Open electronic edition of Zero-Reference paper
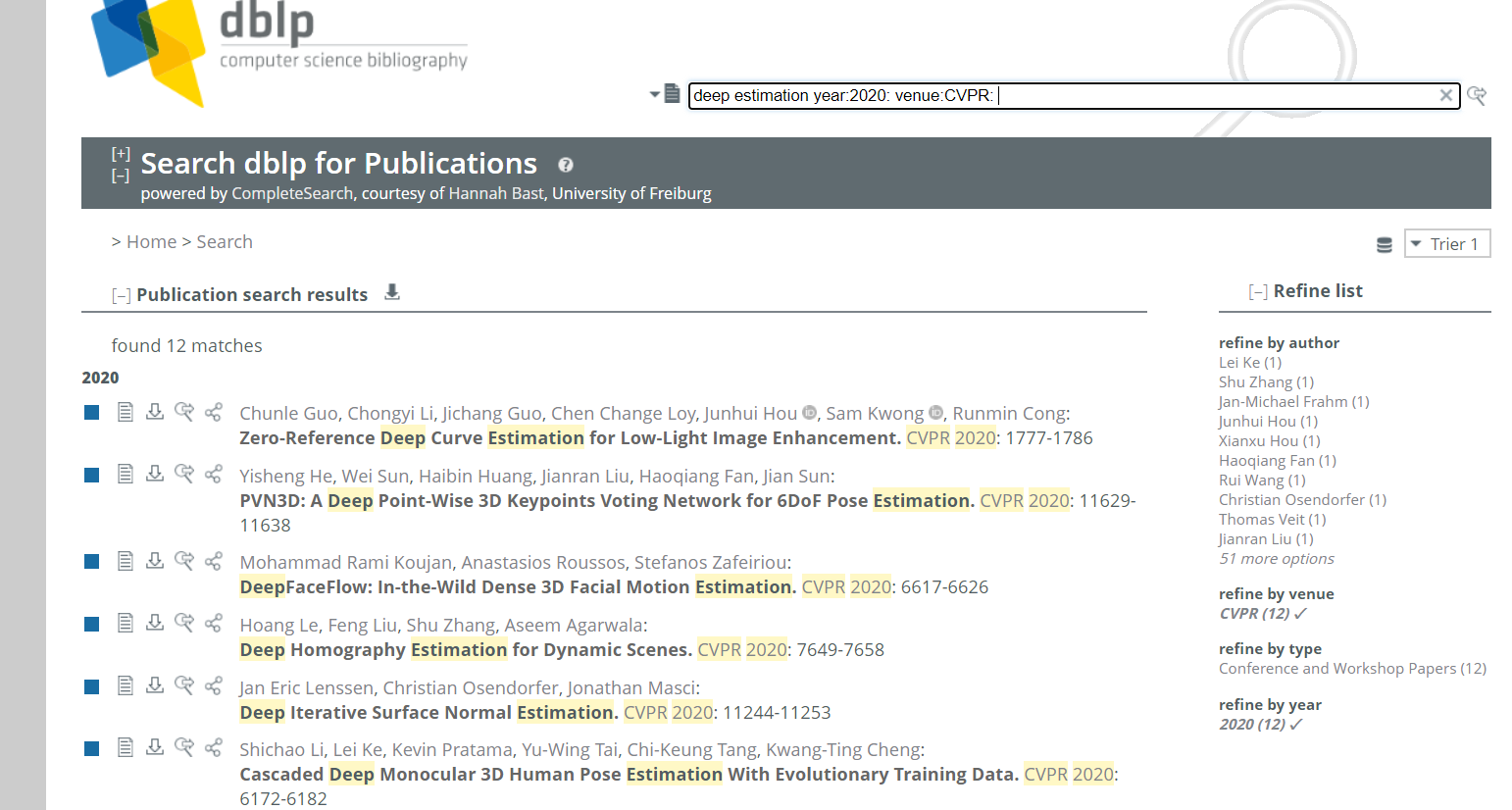 point(126,412)
